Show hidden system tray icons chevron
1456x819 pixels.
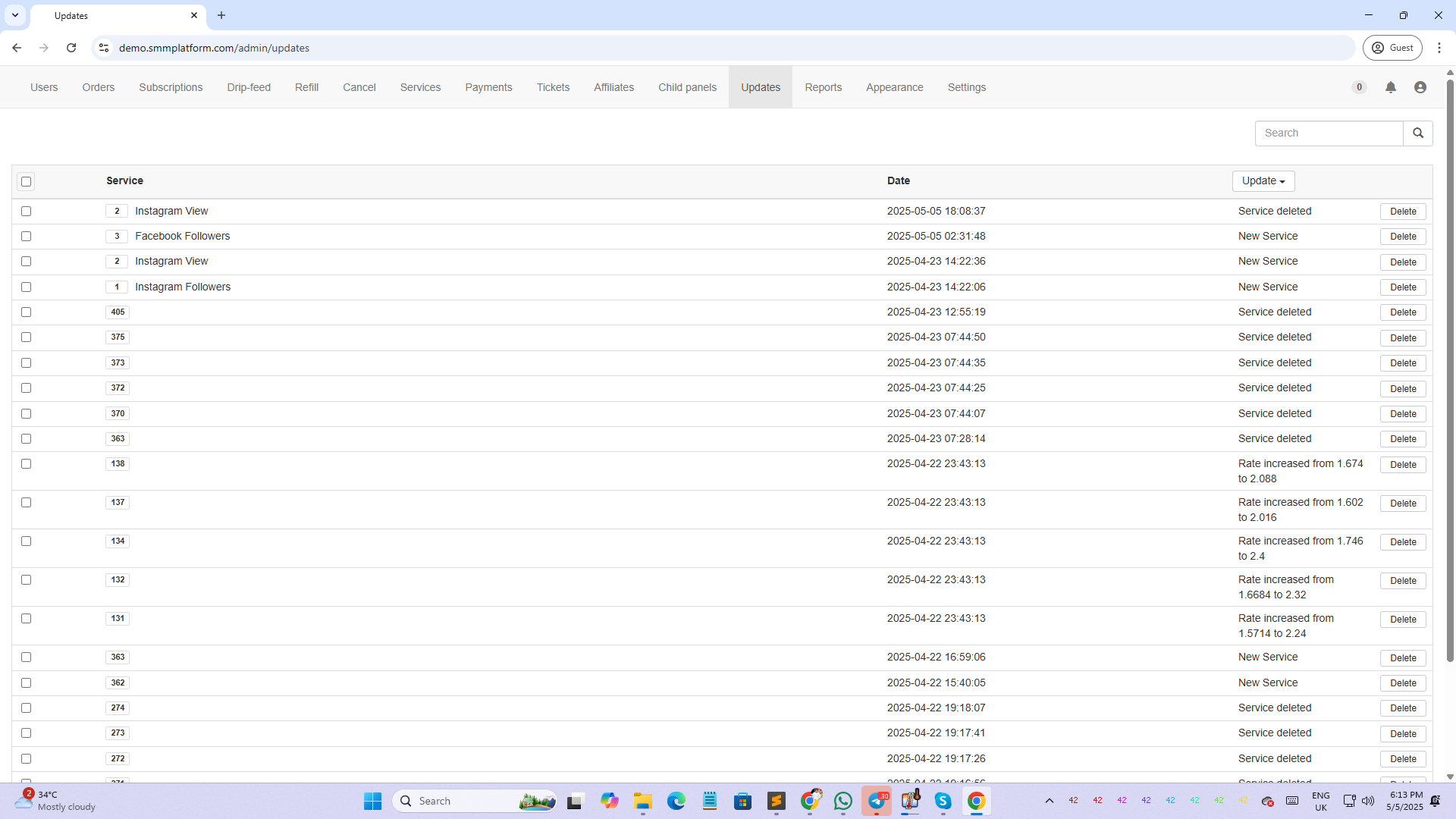pyautogui.click(x=1049, y=801)
